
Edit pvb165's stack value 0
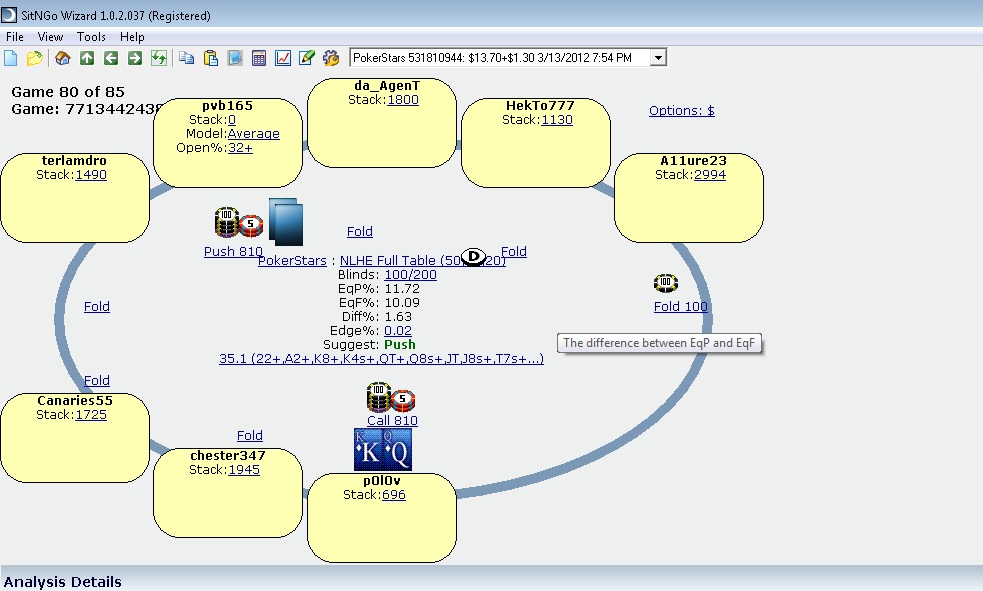[232, 120]
